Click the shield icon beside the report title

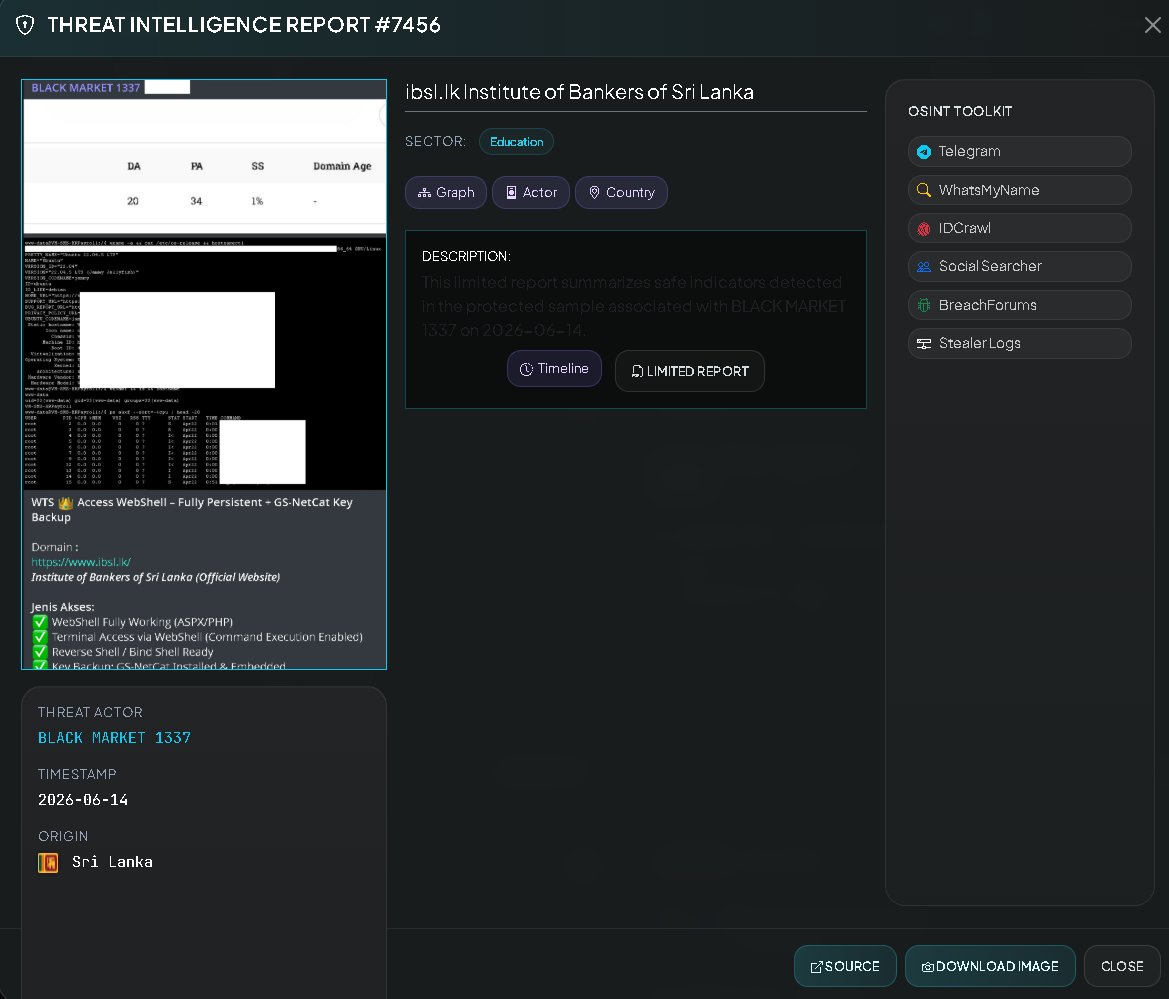25,25
